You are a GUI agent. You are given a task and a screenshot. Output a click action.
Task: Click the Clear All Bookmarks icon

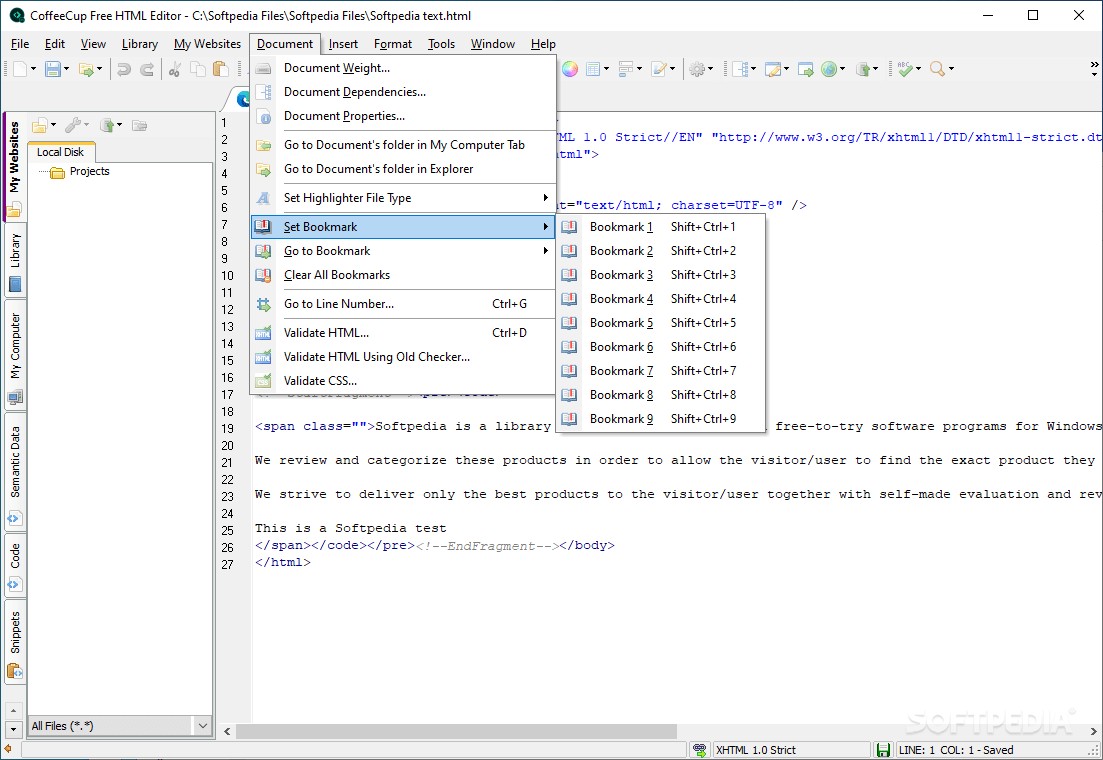click(263, 275)
